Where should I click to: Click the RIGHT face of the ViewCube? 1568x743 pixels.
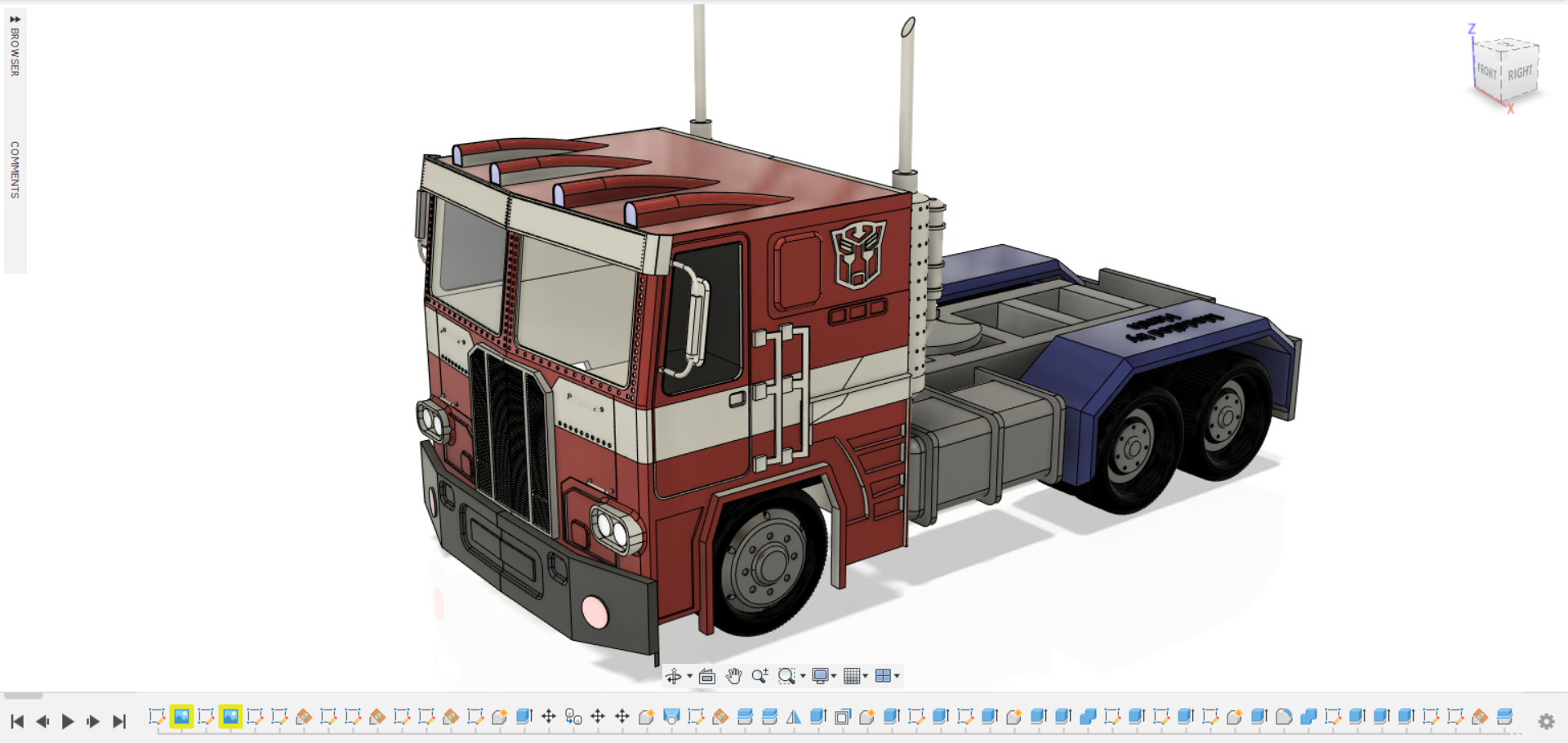(x=1520, y=73)
